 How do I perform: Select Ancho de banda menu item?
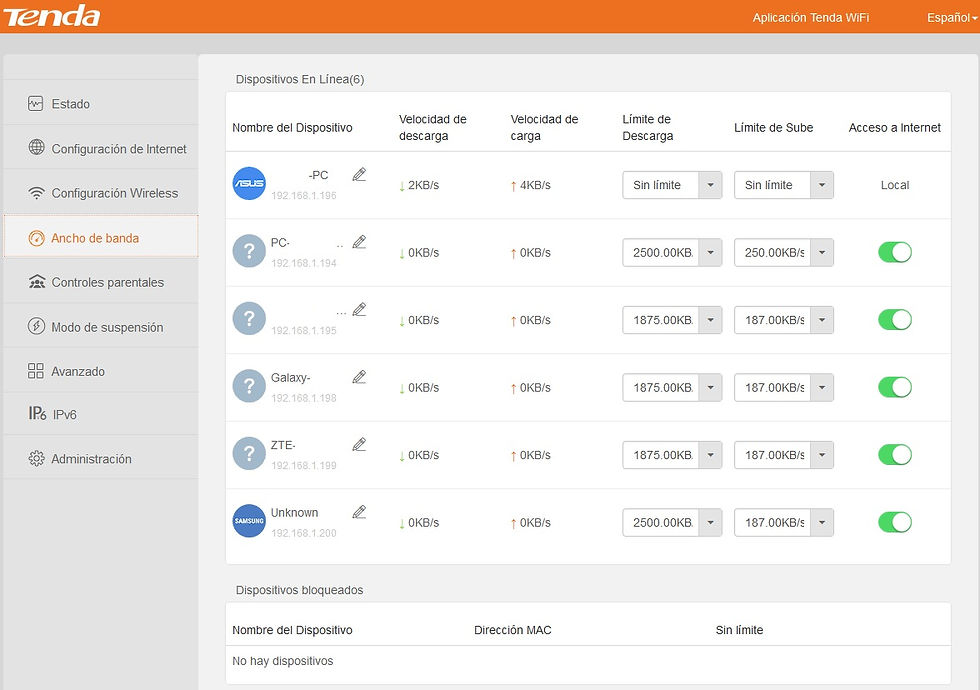pyautogui.click(x=101, y=238)
